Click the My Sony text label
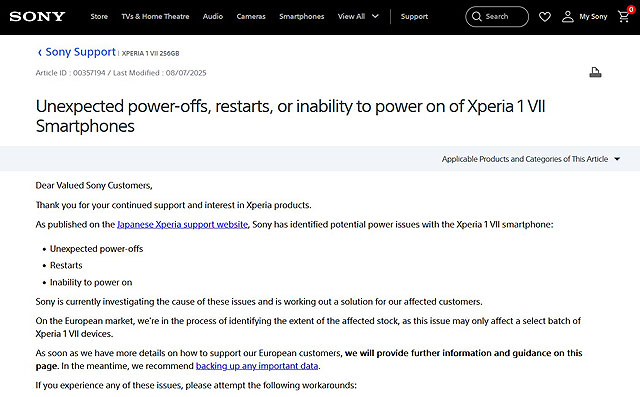 pyautogui.click(x=593, y=17)
